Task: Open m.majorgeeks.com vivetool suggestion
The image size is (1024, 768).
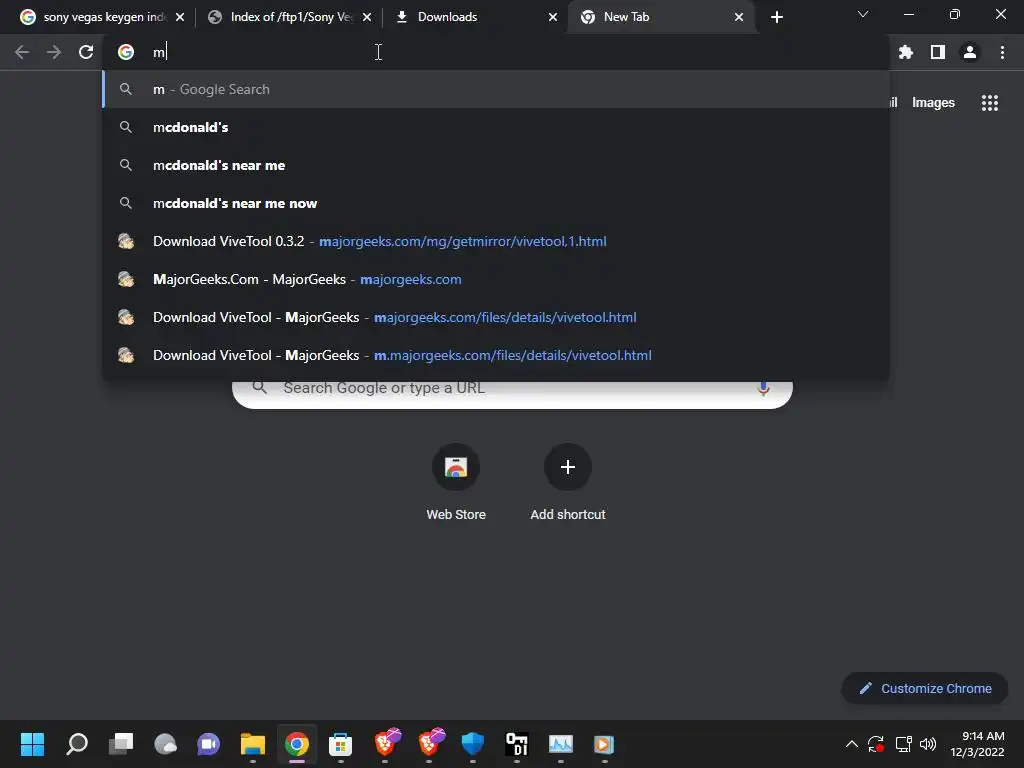Action: pyautogui.click(x=496, y=355)
